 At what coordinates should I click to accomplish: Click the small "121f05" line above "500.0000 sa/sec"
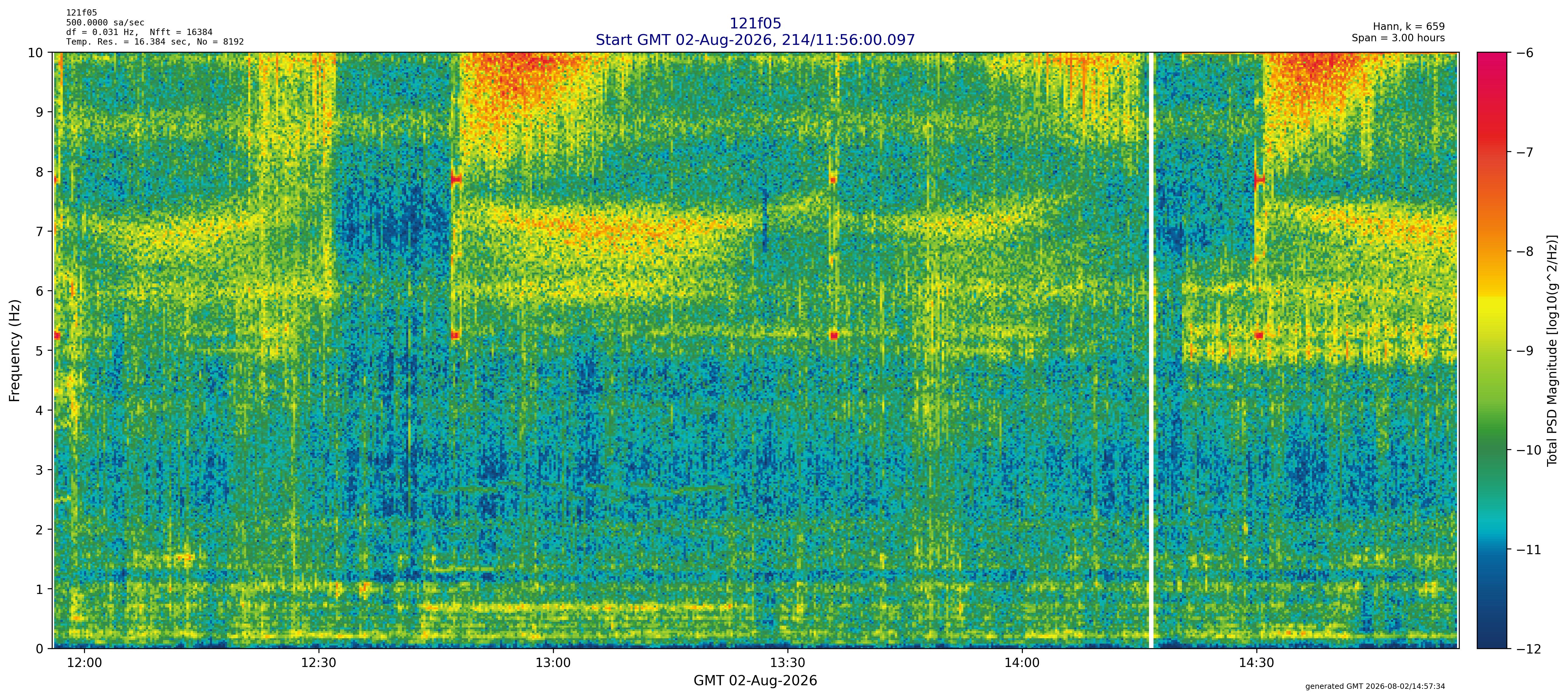tap(82, 13)
